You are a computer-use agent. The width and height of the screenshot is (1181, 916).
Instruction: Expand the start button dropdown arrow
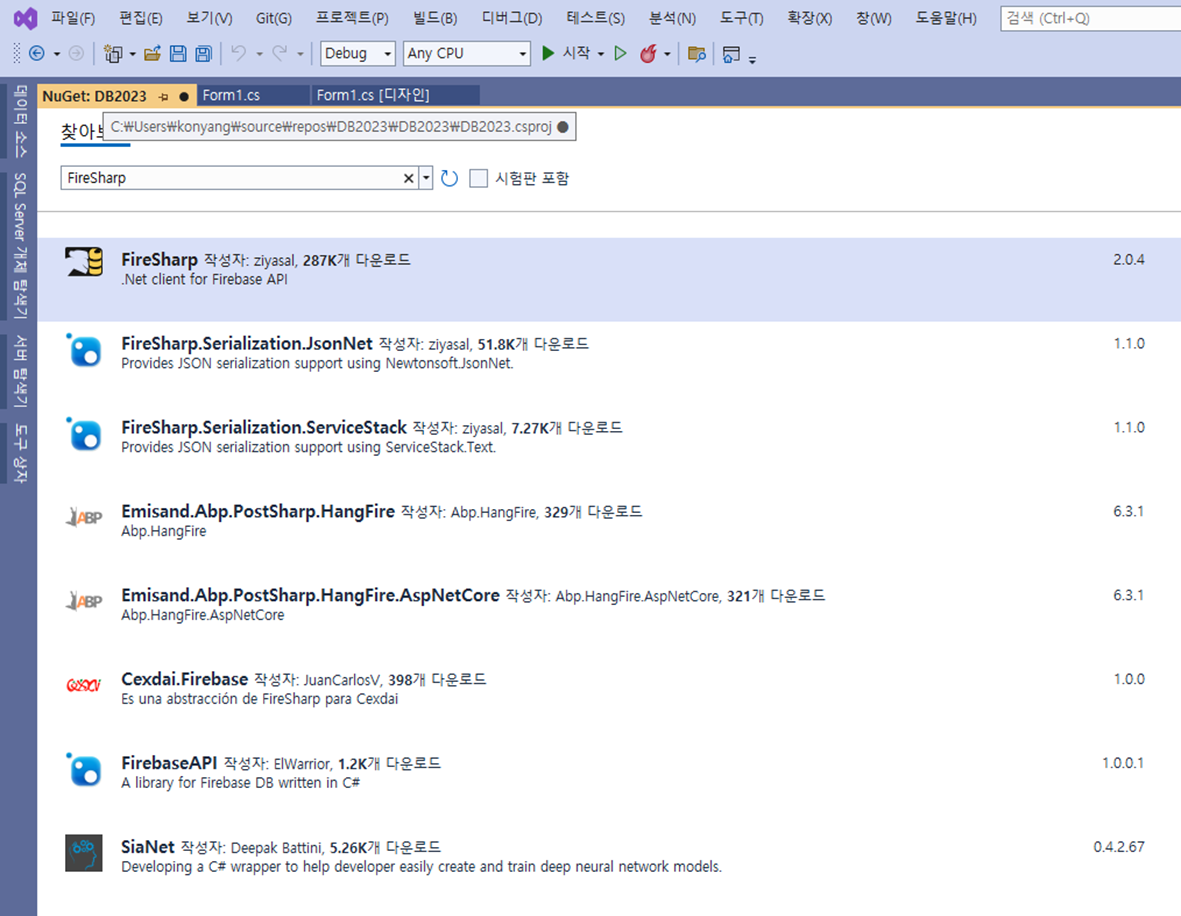[x=601, y=54]
